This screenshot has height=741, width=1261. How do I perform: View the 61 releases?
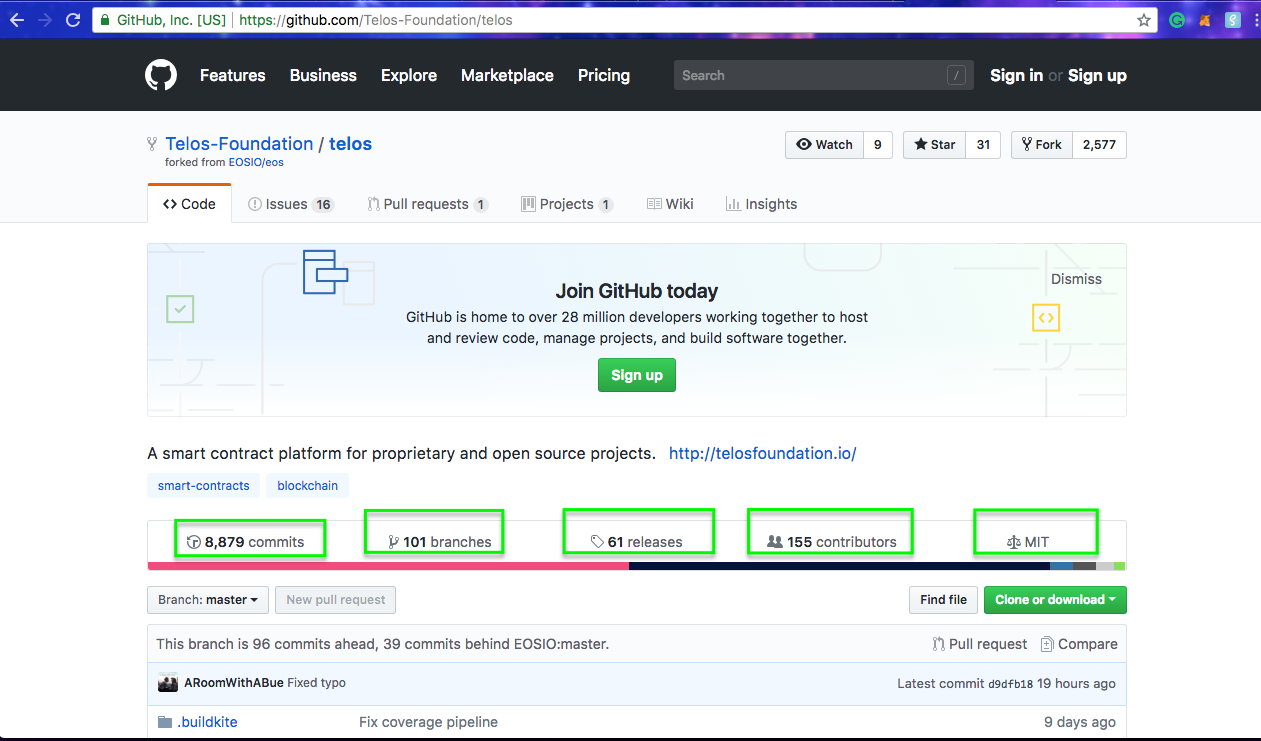(636, 542)
